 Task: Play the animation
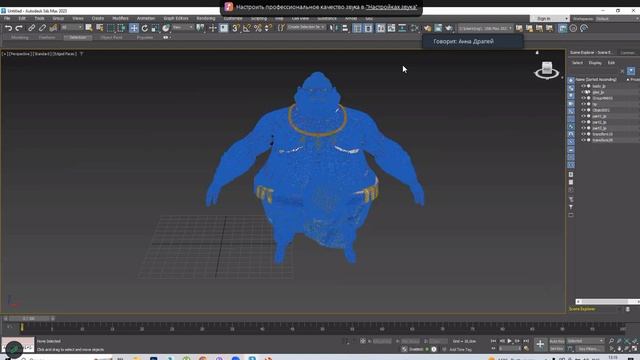click(x=509, y=341)
